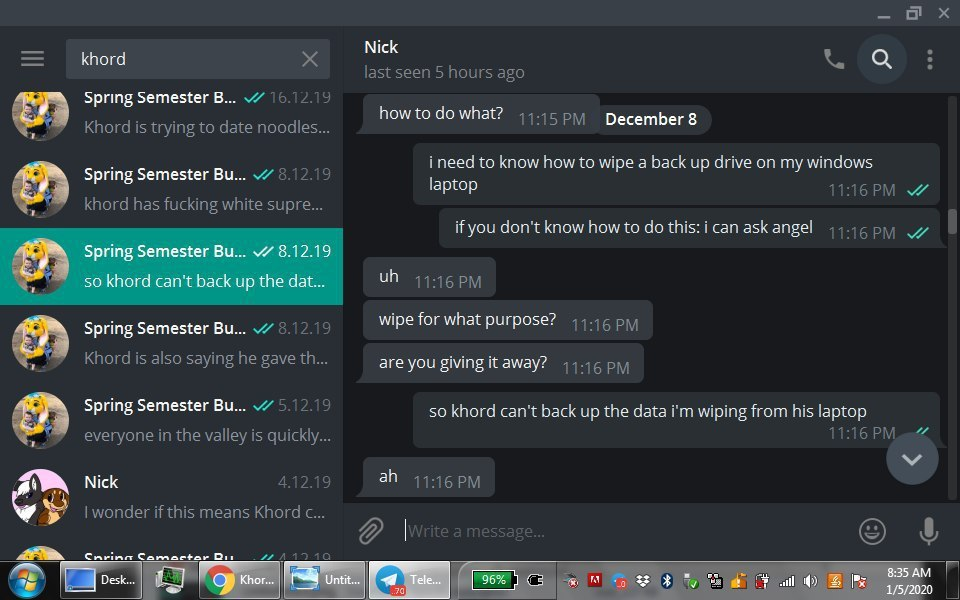Screen dimensions: 960x600
Task: Select message 'so khord can't back up the data i'm wiping'
Action: [676, 420]
